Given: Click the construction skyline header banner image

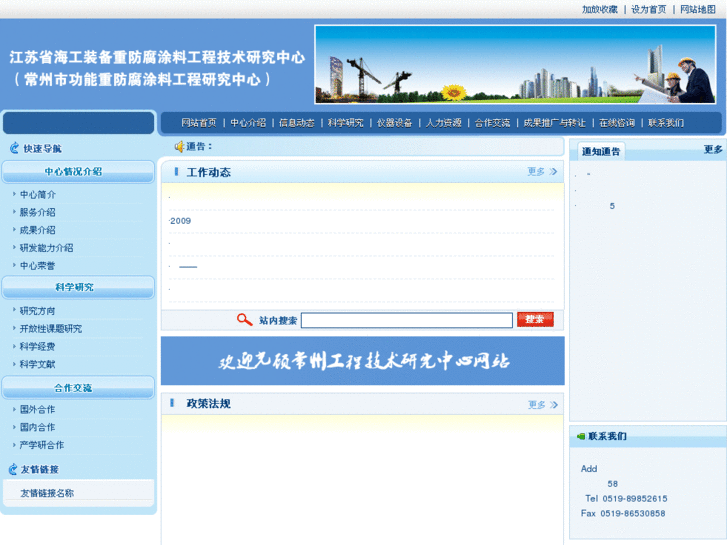Looking at the screenshot, I should coord(515,64).
